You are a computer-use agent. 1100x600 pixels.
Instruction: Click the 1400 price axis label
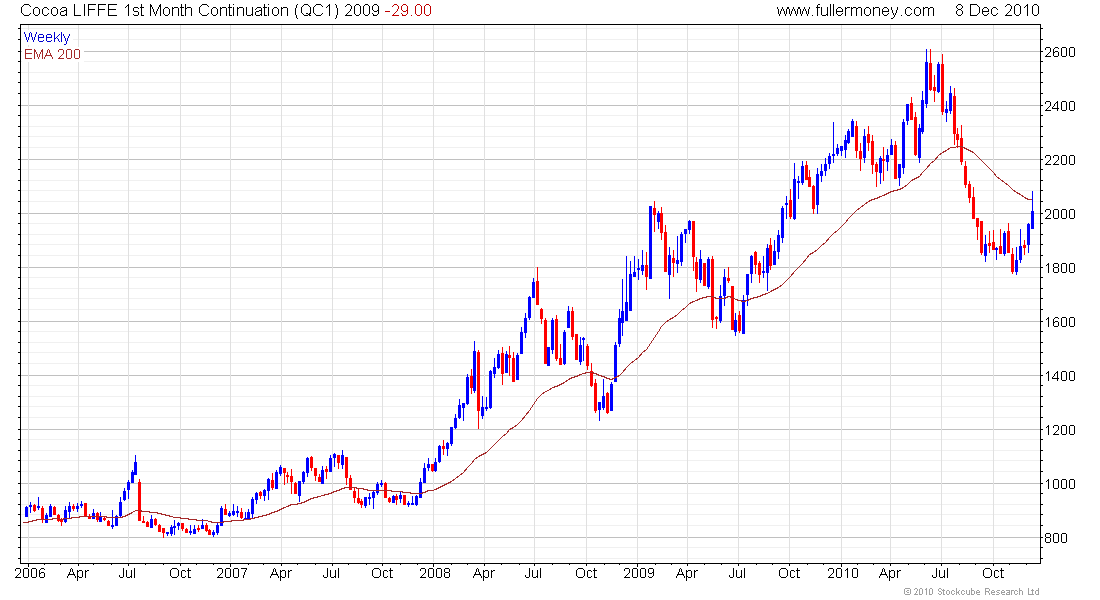[x=1060, y=377]
